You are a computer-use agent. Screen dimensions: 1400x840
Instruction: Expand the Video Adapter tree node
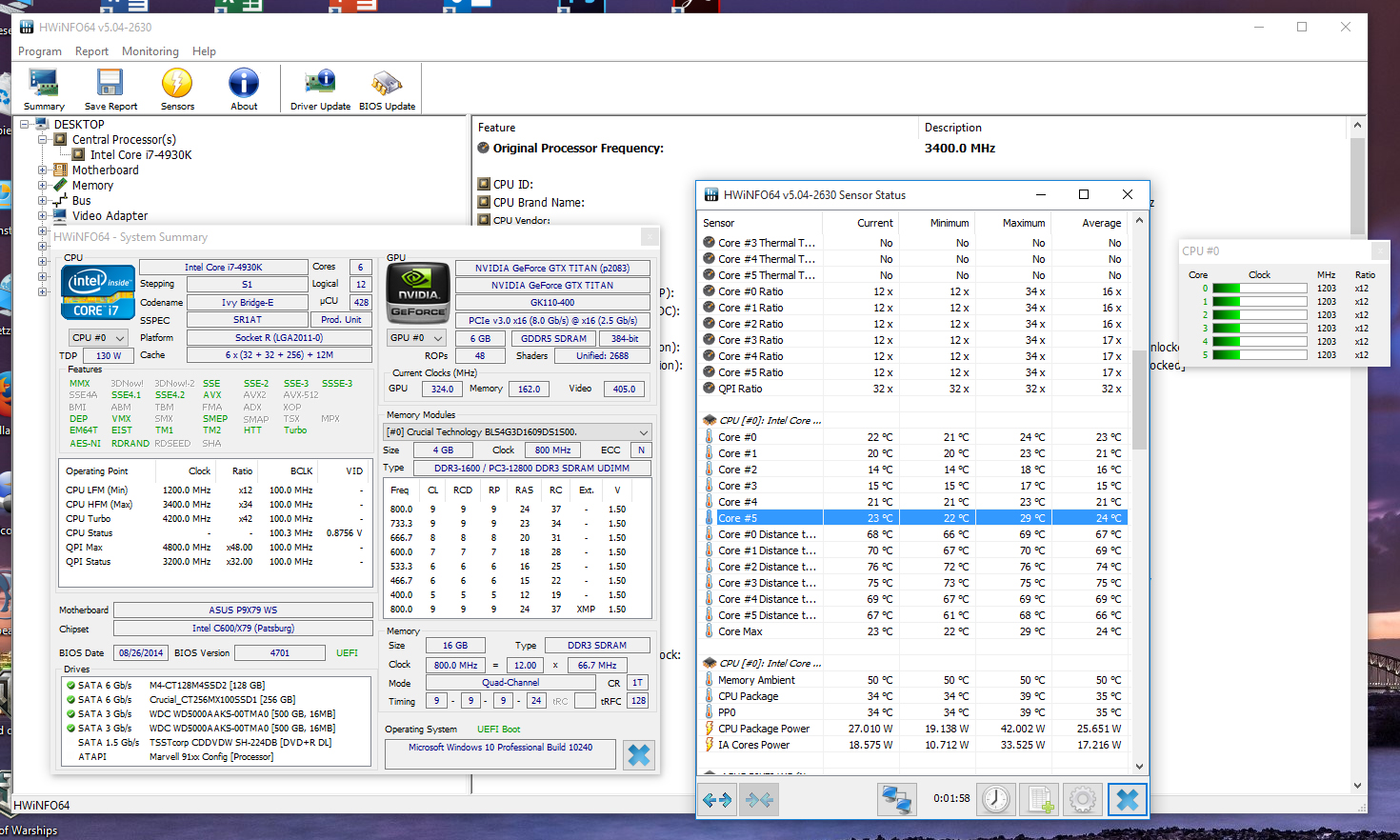coord(42,216)
